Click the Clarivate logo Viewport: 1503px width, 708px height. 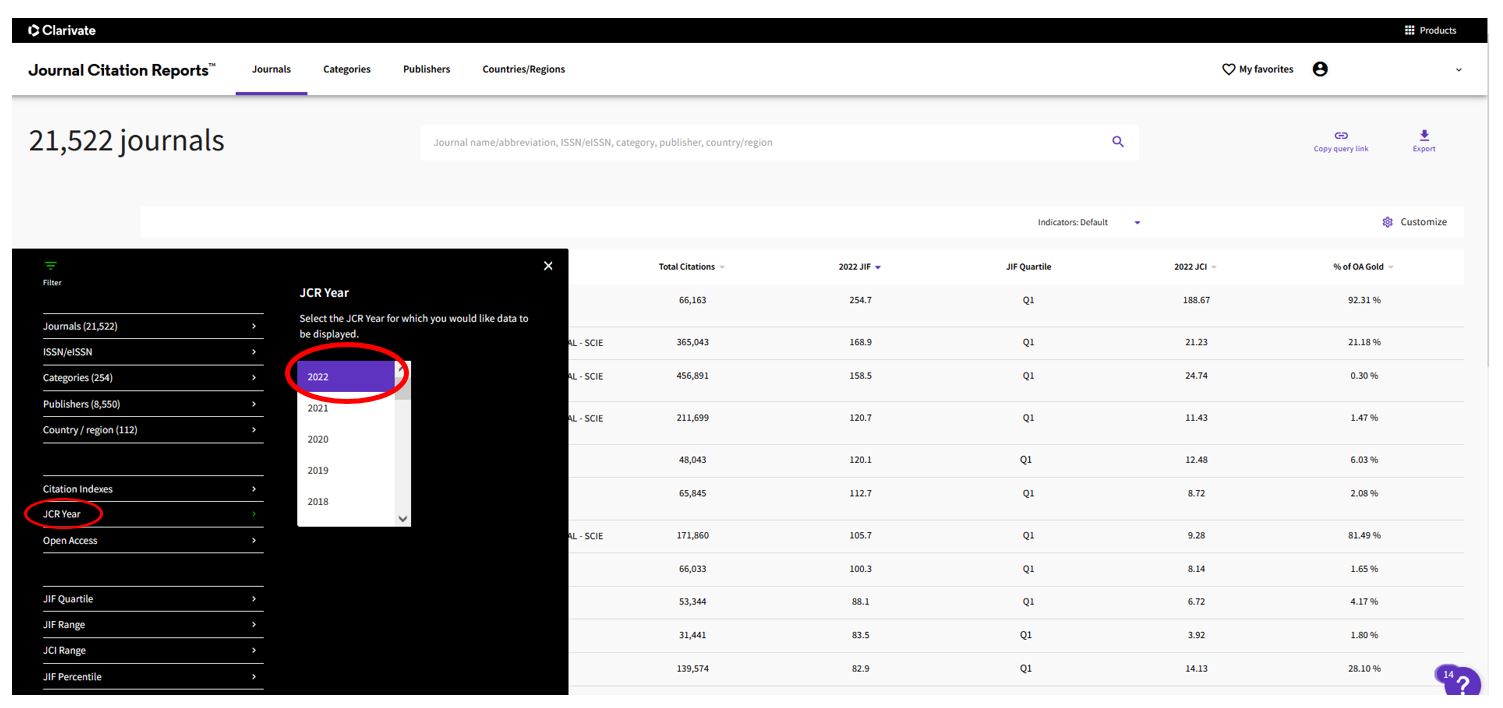click(62, 31)
